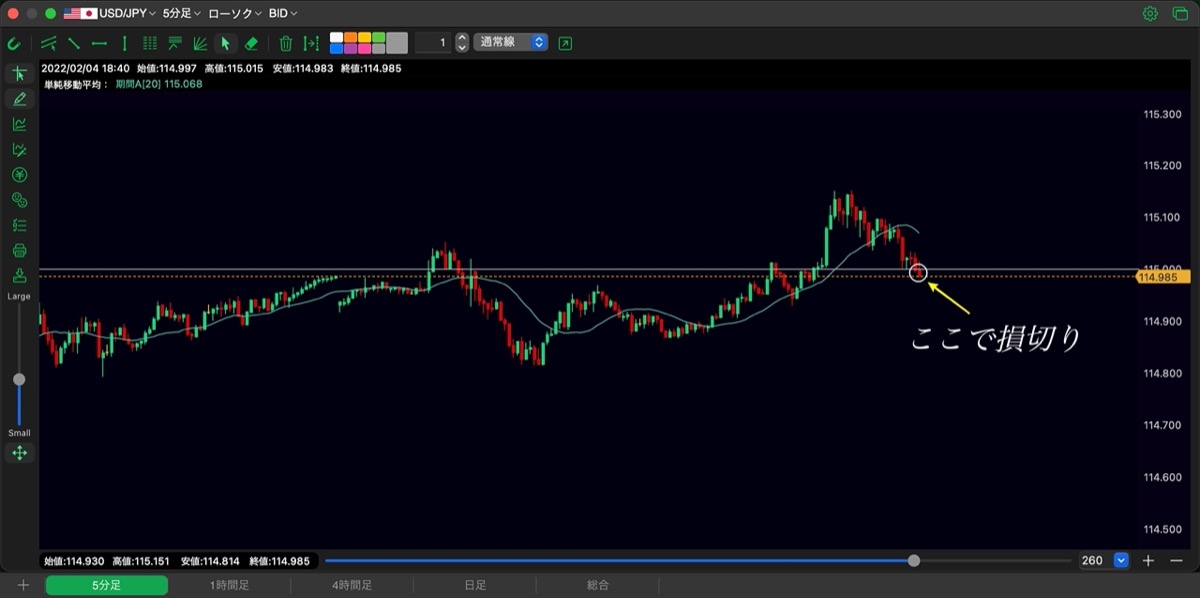
Task: Switch to the 日足 tab
Action: [x=475, y=585]
